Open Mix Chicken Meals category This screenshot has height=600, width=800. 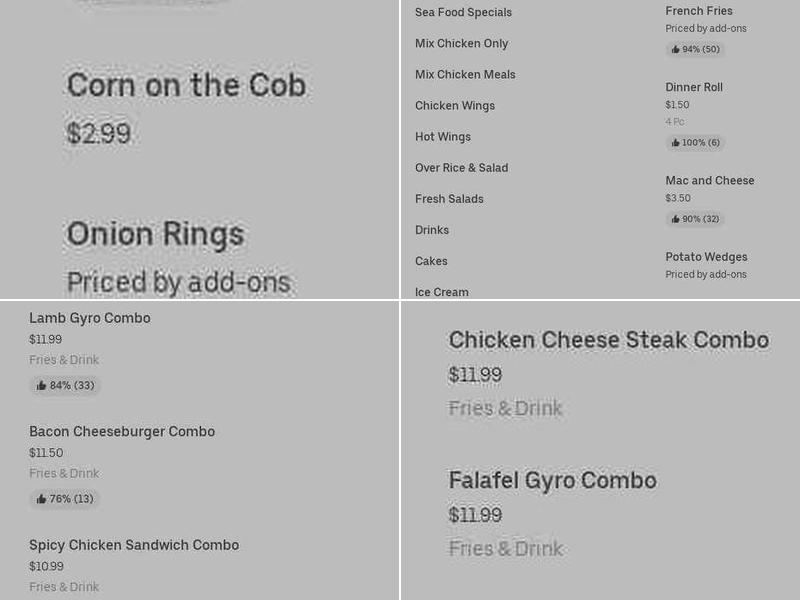coord(465,74)
